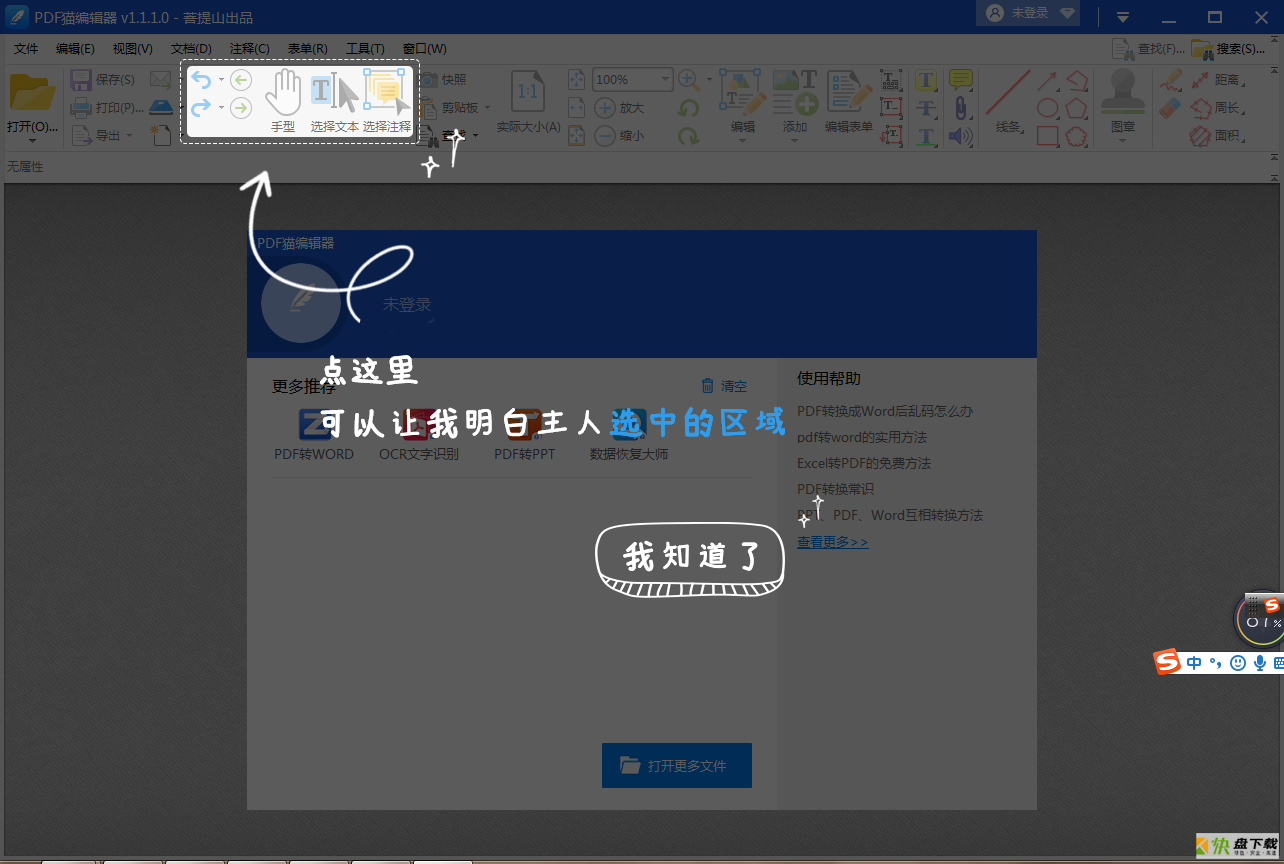The width and height of the screenshot is (1284, 864).
Task: Open the Document 文档(D) menu
Action: 191,49
